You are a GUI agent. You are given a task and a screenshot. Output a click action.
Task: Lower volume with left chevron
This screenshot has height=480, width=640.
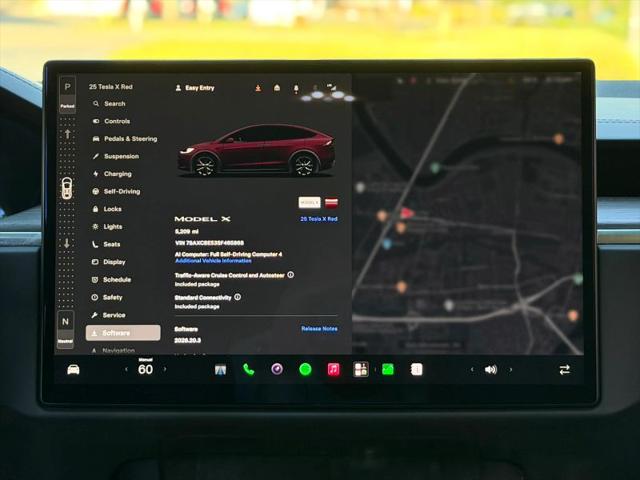pyautogui.click(x=472, y=370)
